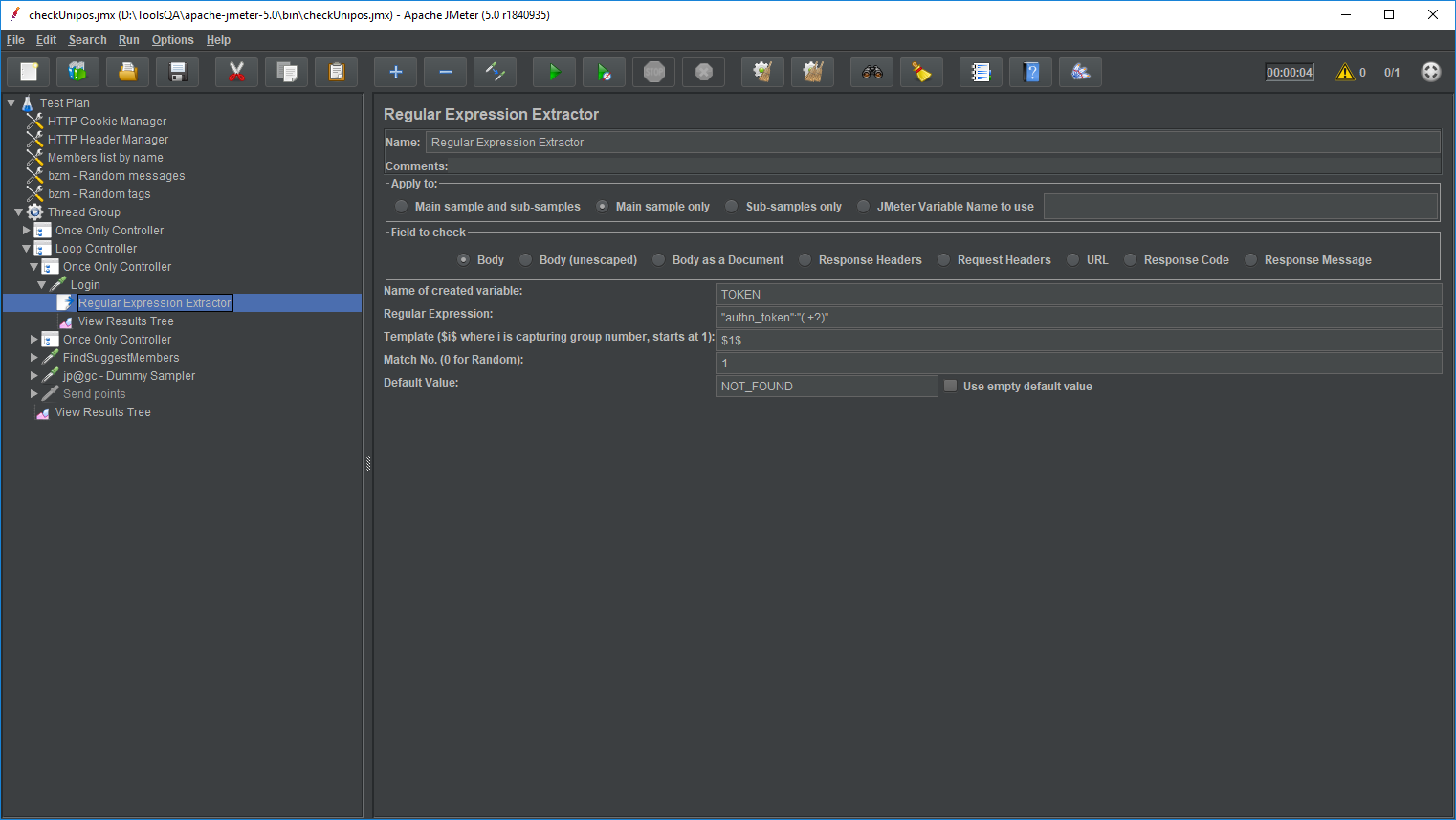Open the Function Helper list icon

coord(981,73)
